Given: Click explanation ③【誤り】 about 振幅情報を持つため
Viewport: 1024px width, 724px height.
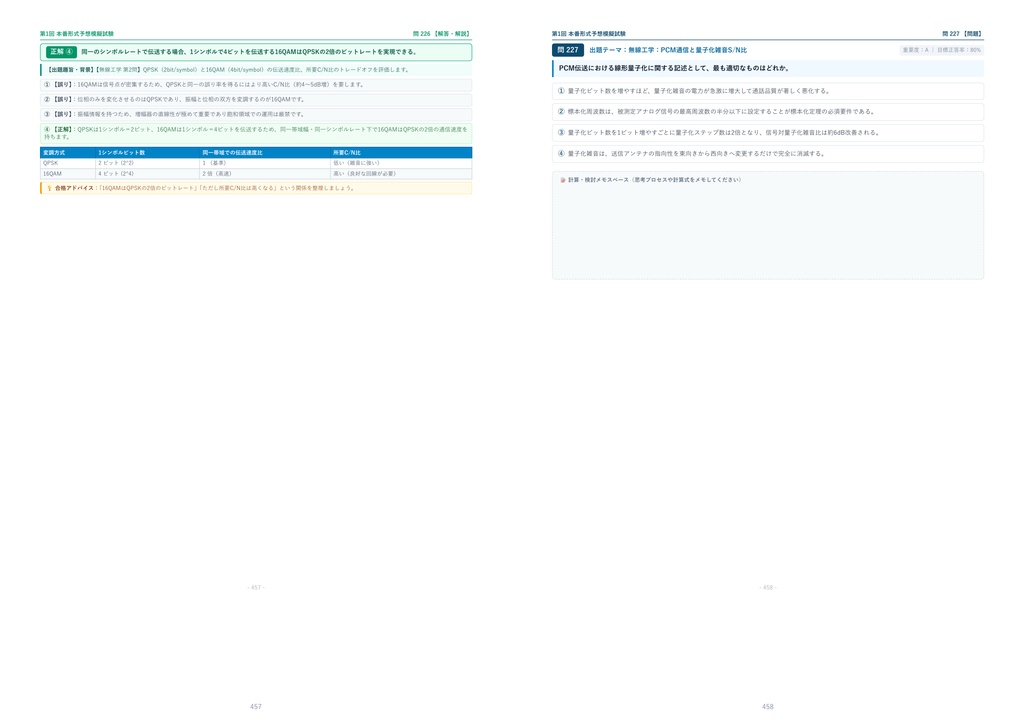Looking at the screenshot, I should click(256, 114).
